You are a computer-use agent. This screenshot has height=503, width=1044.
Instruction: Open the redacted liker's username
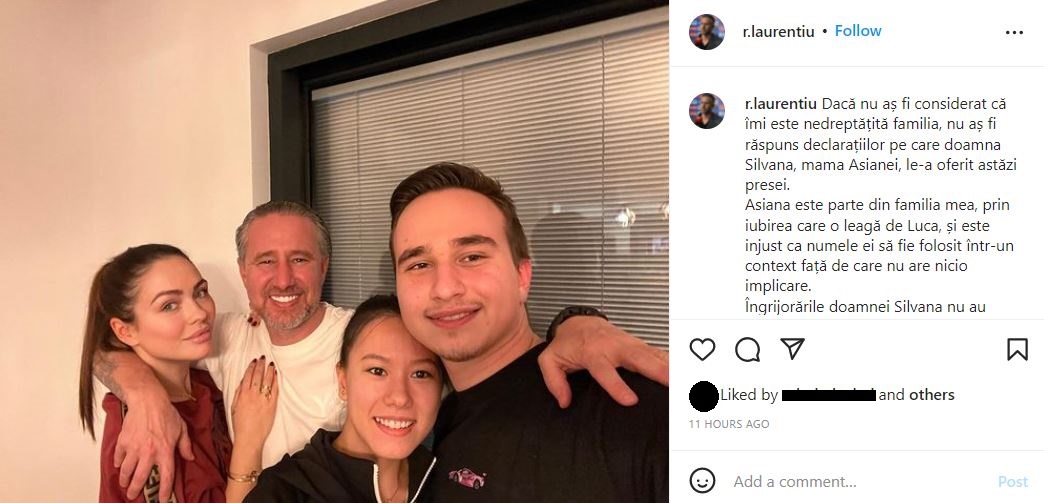(828, 395)
